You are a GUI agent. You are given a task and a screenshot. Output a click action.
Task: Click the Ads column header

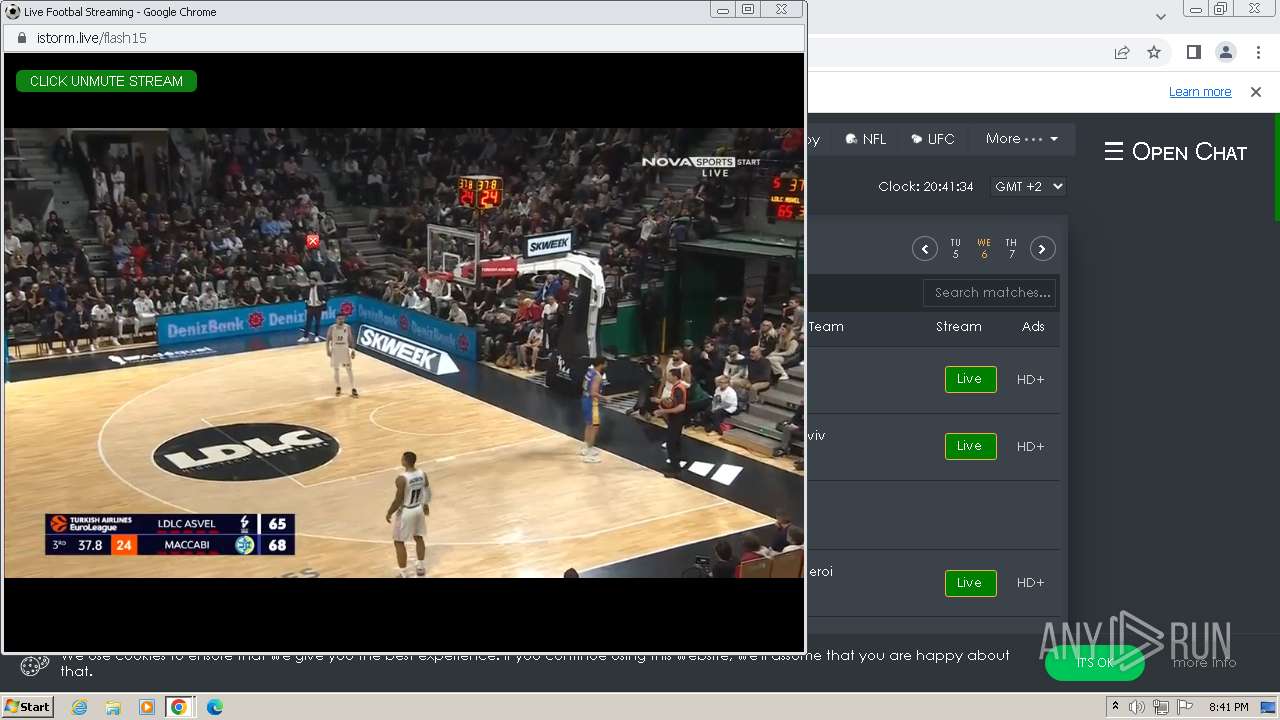(x=1033, y=327)
